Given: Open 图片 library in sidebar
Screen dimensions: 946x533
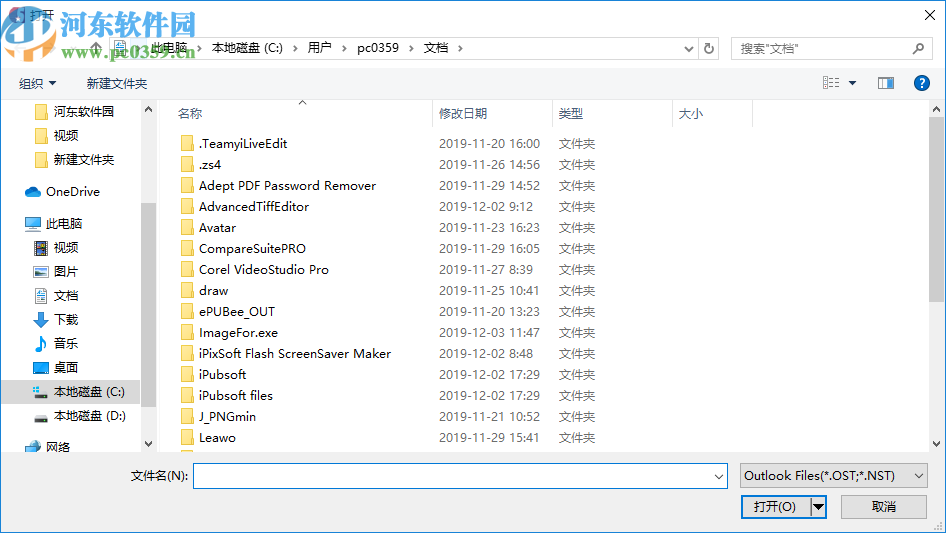Looking at the screenshot, I should pos(56,272).
